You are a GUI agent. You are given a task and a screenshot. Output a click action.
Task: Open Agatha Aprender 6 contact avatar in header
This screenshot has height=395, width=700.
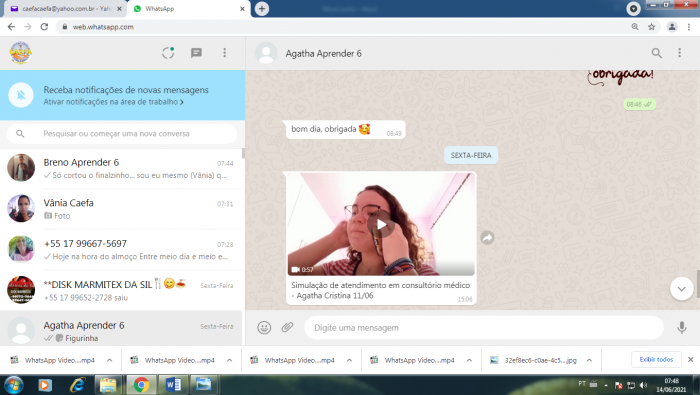pyautogui.click(x=266, y=53)
